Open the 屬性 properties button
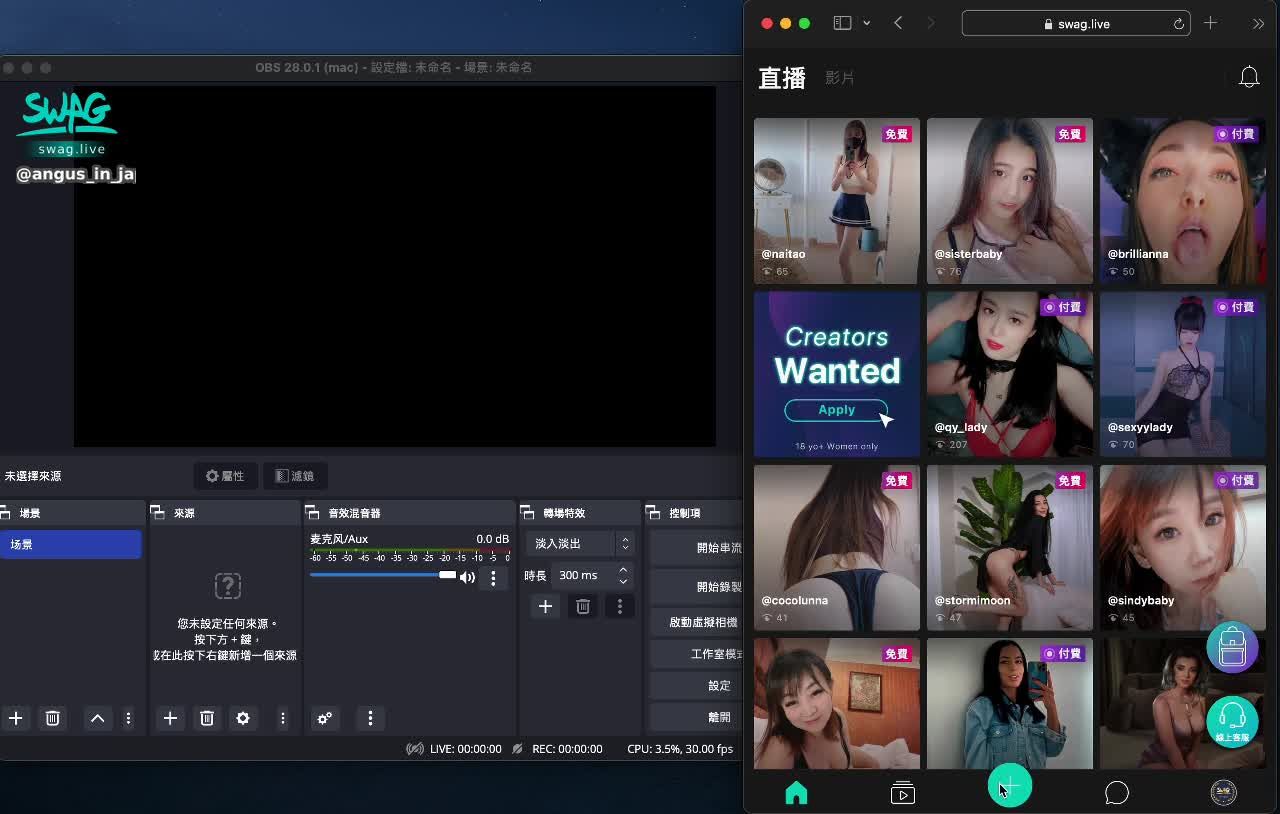This screenshot has height=814, width=1280. tap(225, 476)
